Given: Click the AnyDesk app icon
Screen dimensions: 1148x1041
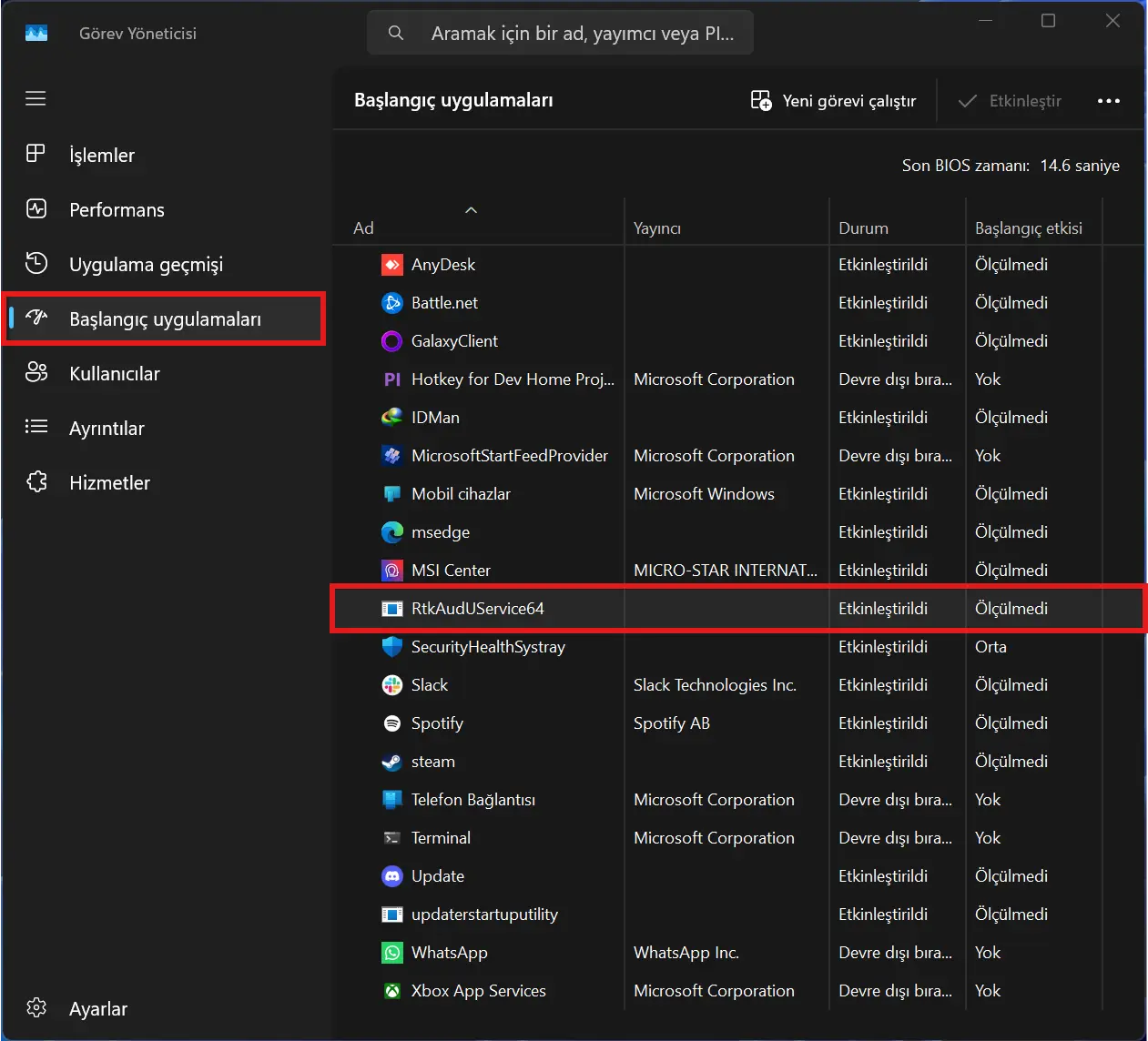Looking at the screenshot, I should click(x=391, y=265).
